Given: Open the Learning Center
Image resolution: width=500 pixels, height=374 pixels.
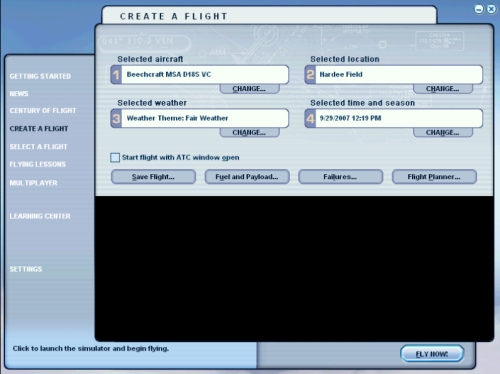Looking at the screenshot, I should (x=40, y=216).
